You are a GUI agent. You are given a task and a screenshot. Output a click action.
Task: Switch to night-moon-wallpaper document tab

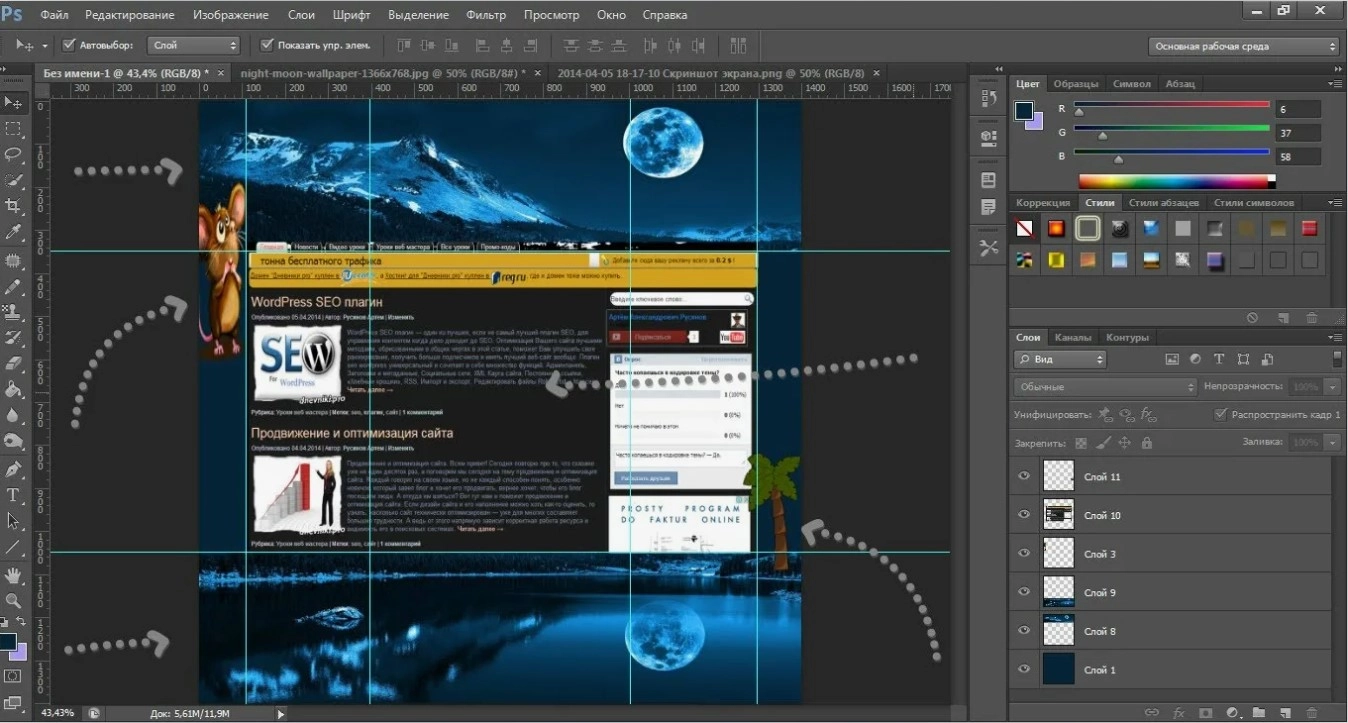pyautogui.click(x=383, y=73)
